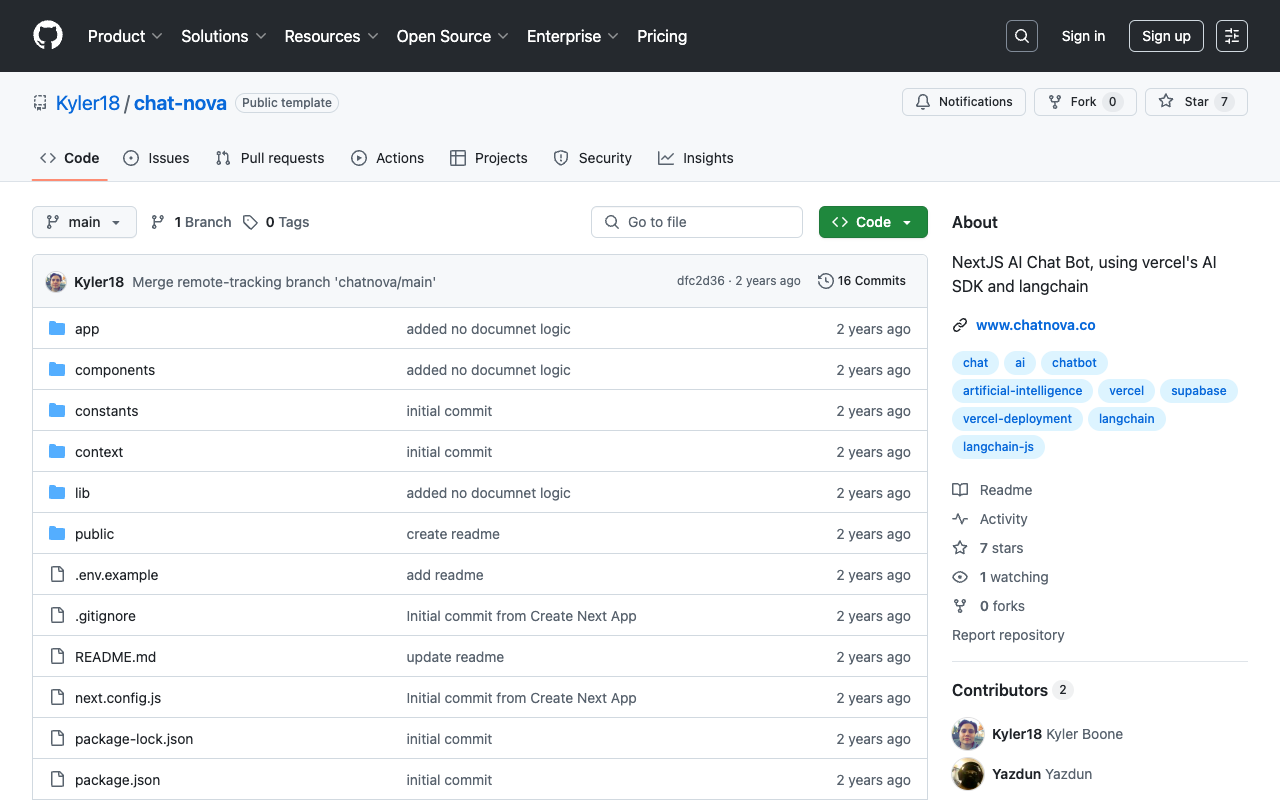Click the public folder icon
Screen dimensions: 1280x800
coord(57,534)
